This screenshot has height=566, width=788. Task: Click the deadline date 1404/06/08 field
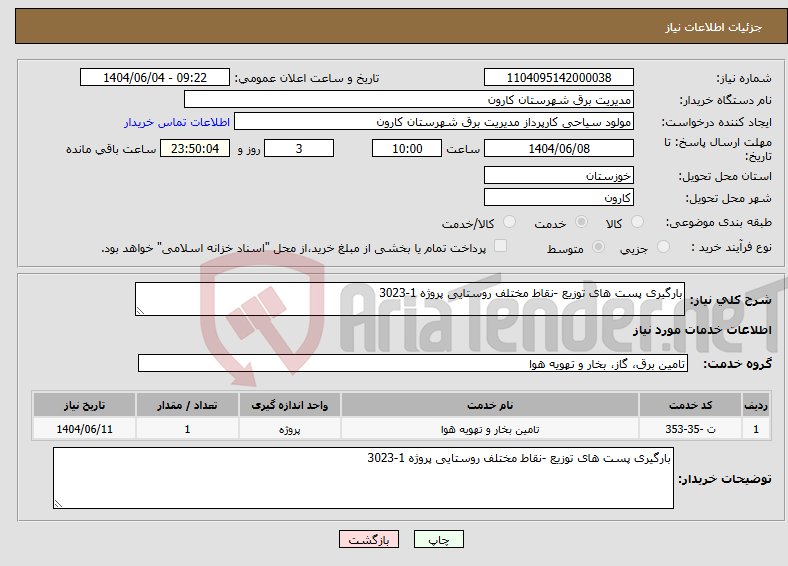coord(558,148)
